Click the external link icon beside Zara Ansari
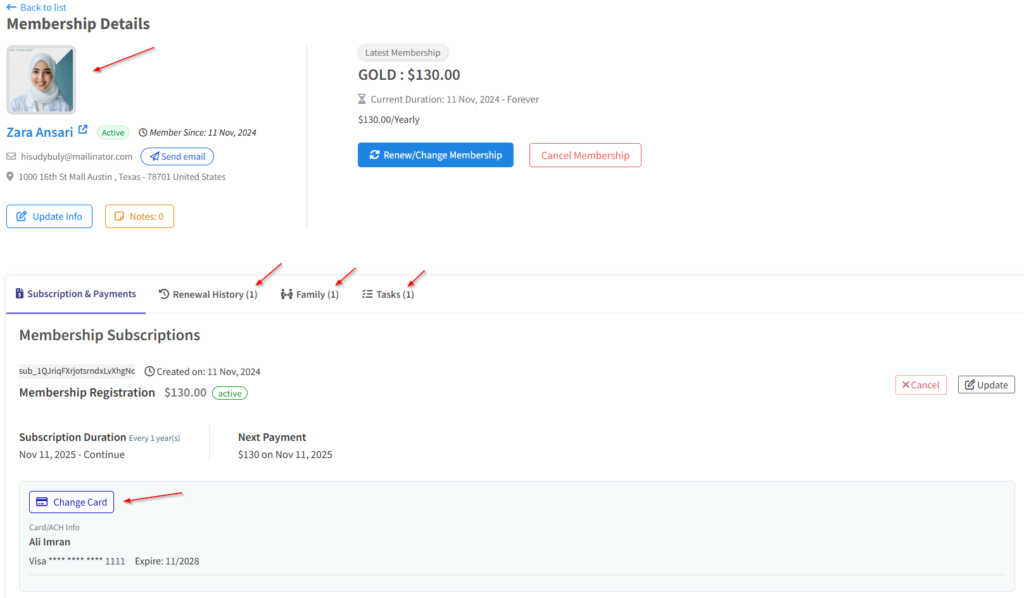This screenshot has width=1024, height=598. tap(83, 130)
